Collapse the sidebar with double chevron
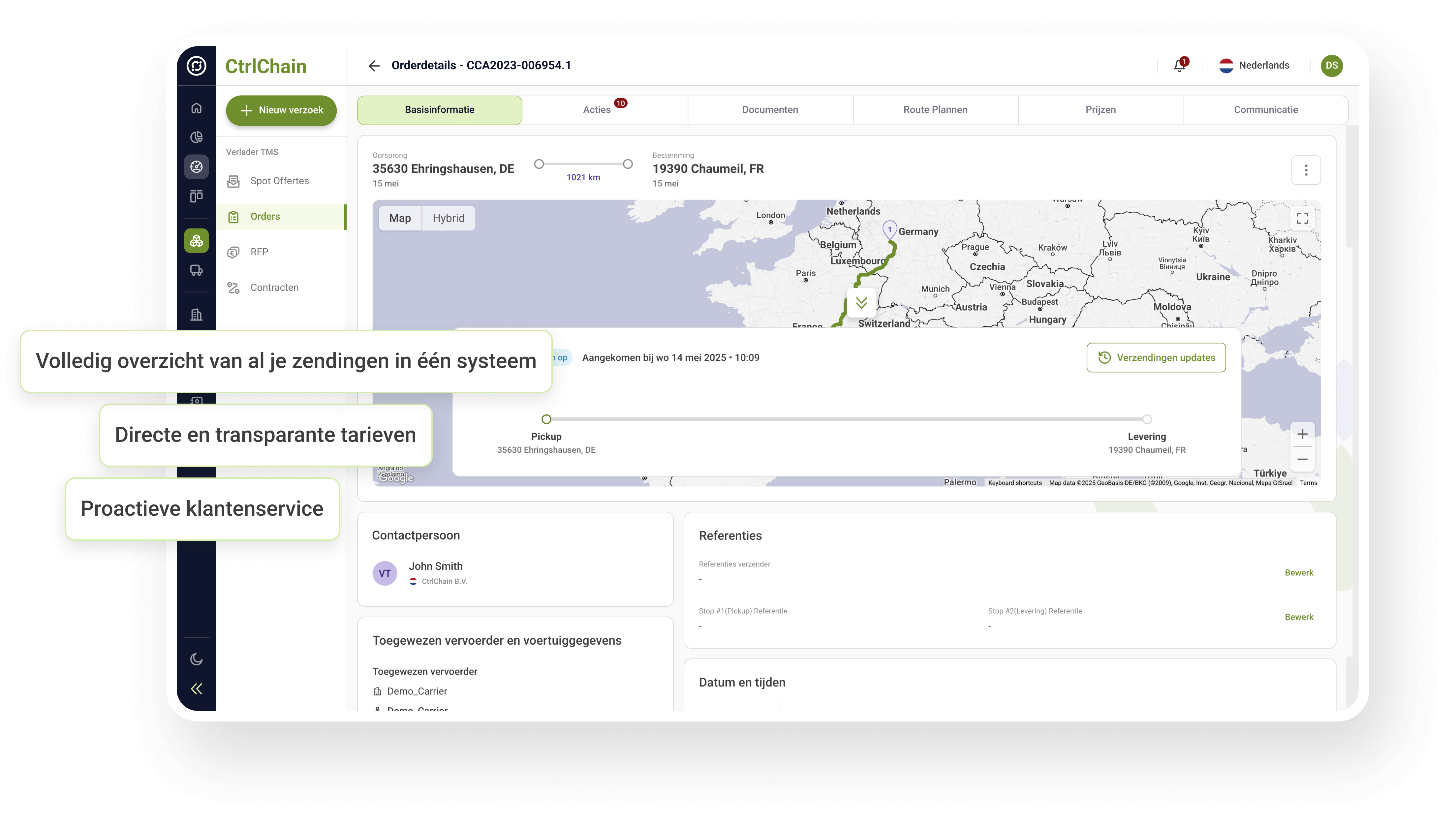Image resolution: width=1456 pixels, height=825 pixels. (x=196, y=688)
